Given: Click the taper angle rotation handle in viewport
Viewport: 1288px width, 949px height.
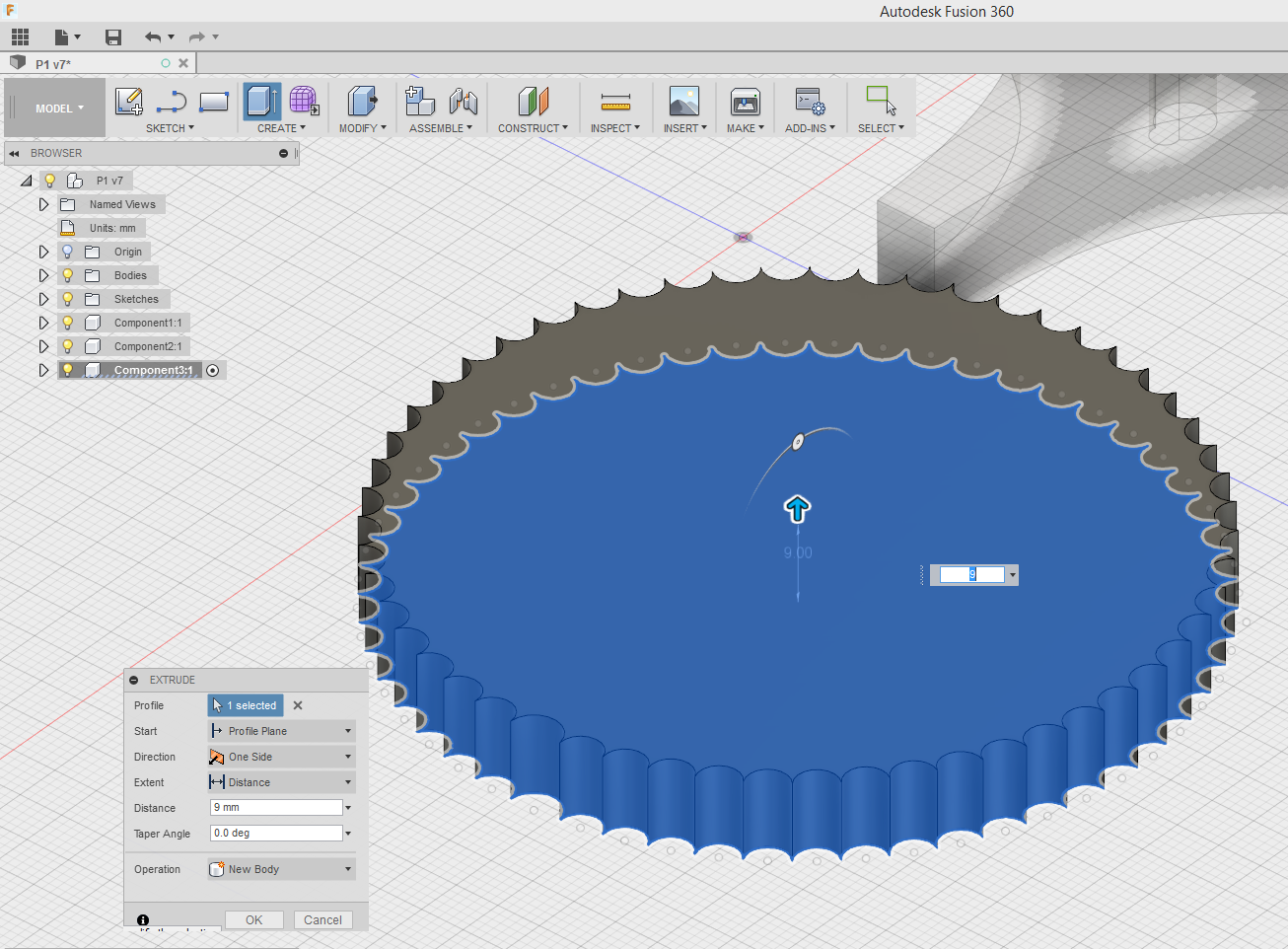Looking at the screenshot, I should click(x=798, y=442).
